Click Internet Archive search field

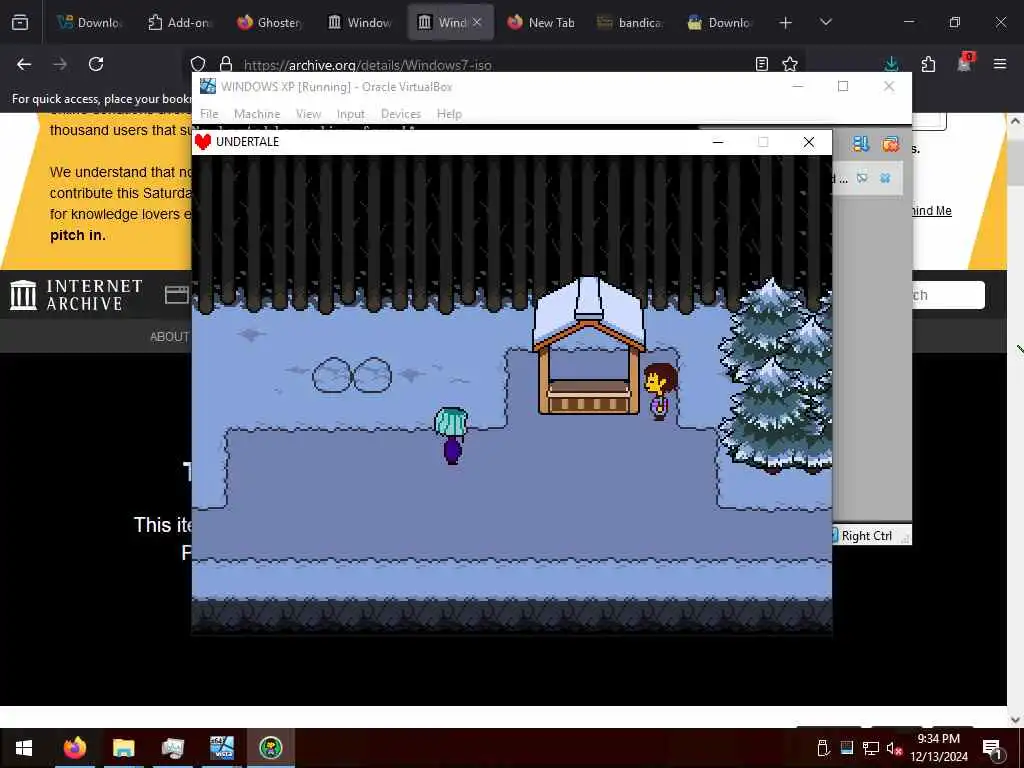pos(947,295)
